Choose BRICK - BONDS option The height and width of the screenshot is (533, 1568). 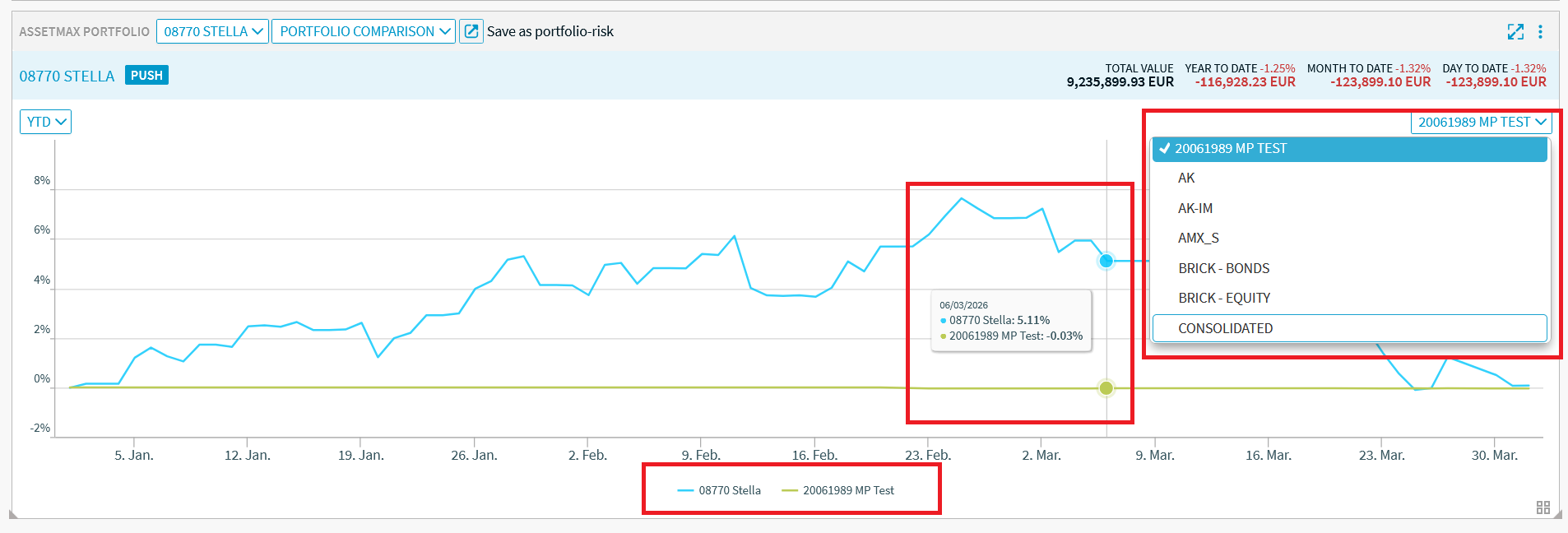1223,268
